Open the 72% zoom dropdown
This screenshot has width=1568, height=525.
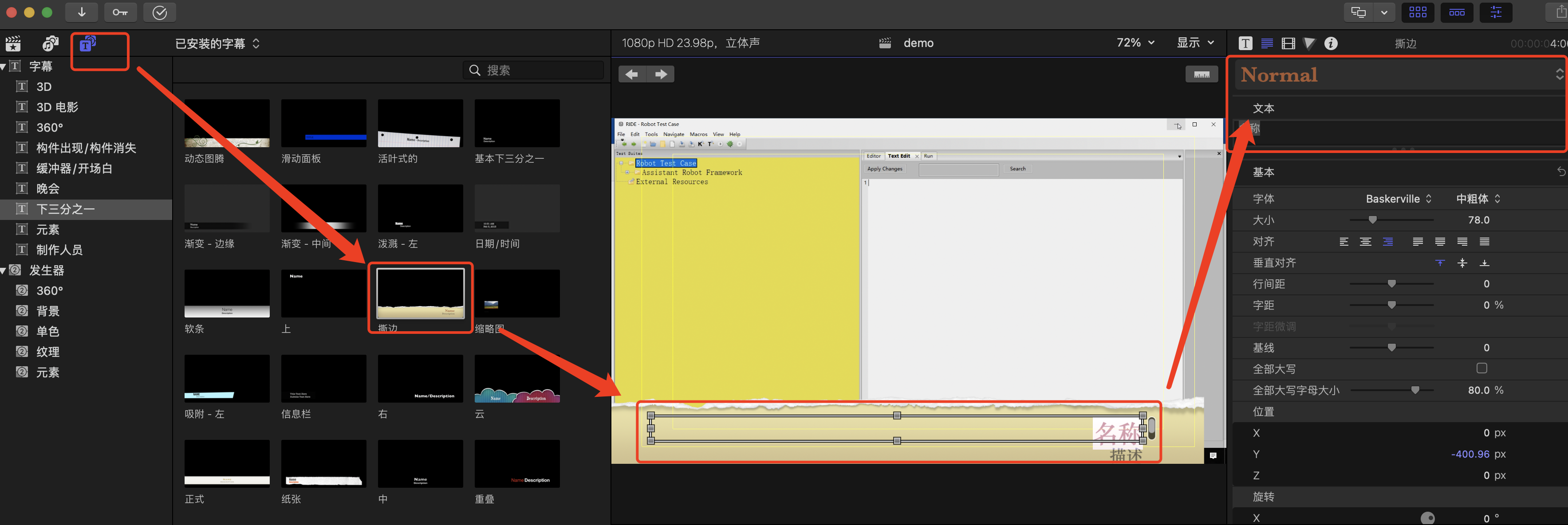(x=1135, y=43)
